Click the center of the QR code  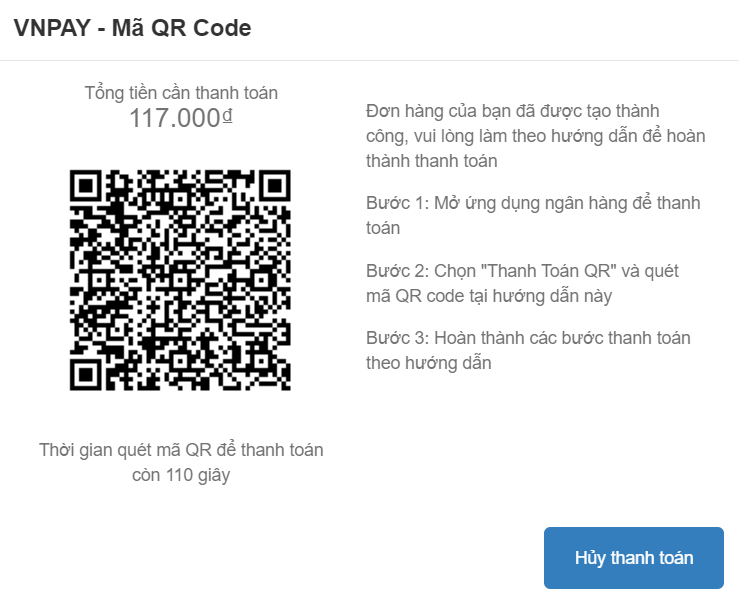180,280
